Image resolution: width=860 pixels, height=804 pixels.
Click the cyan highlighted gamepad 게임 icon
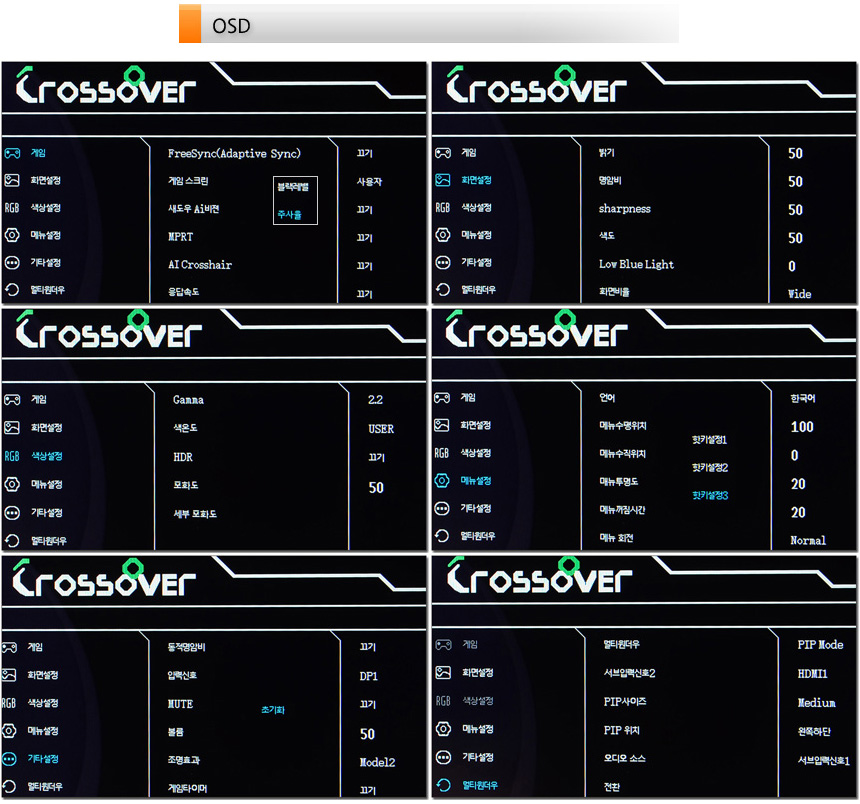pyautogui.click(x=12, y=153)
